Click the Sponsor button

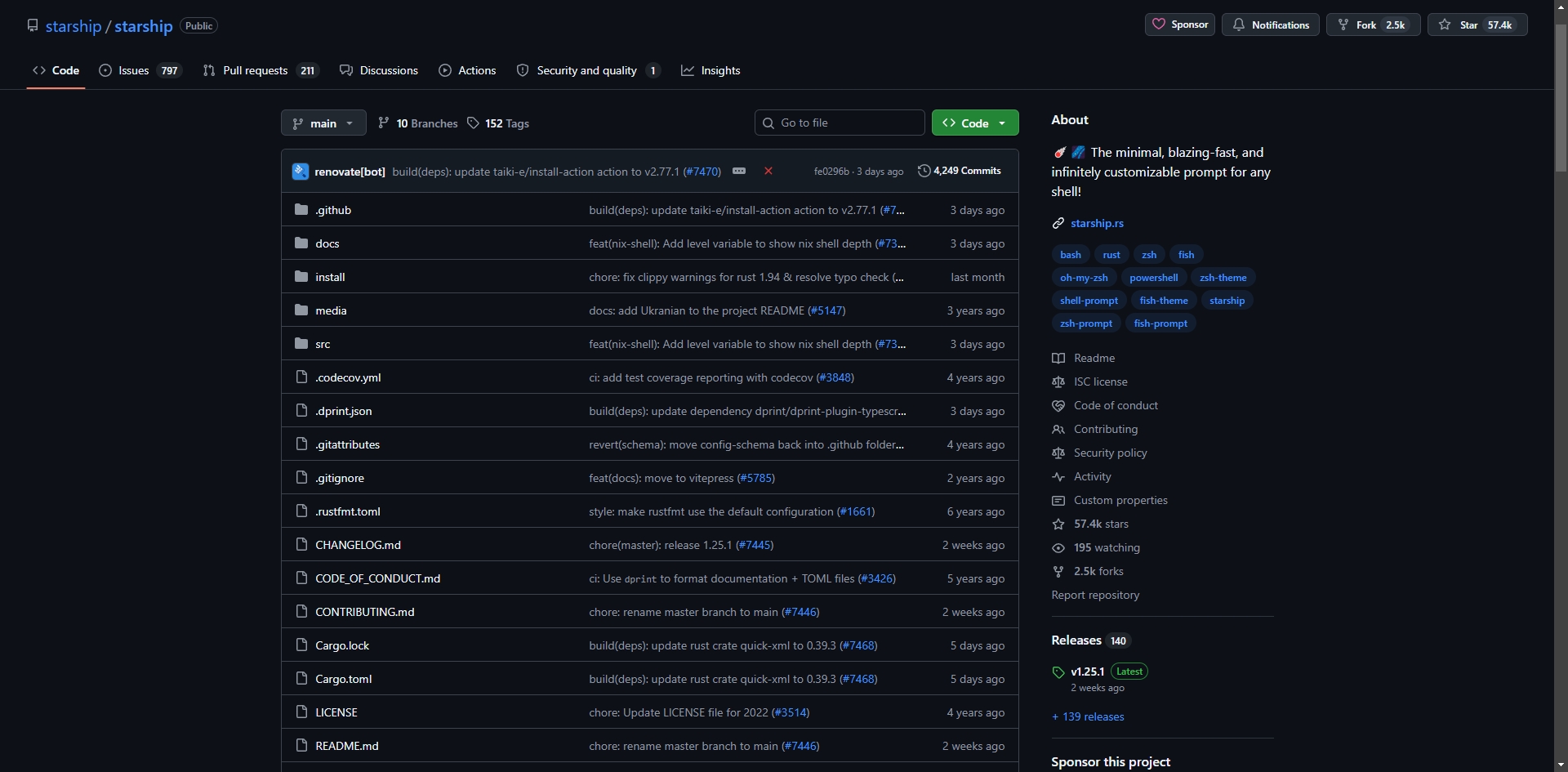(x=1180, y=25)
